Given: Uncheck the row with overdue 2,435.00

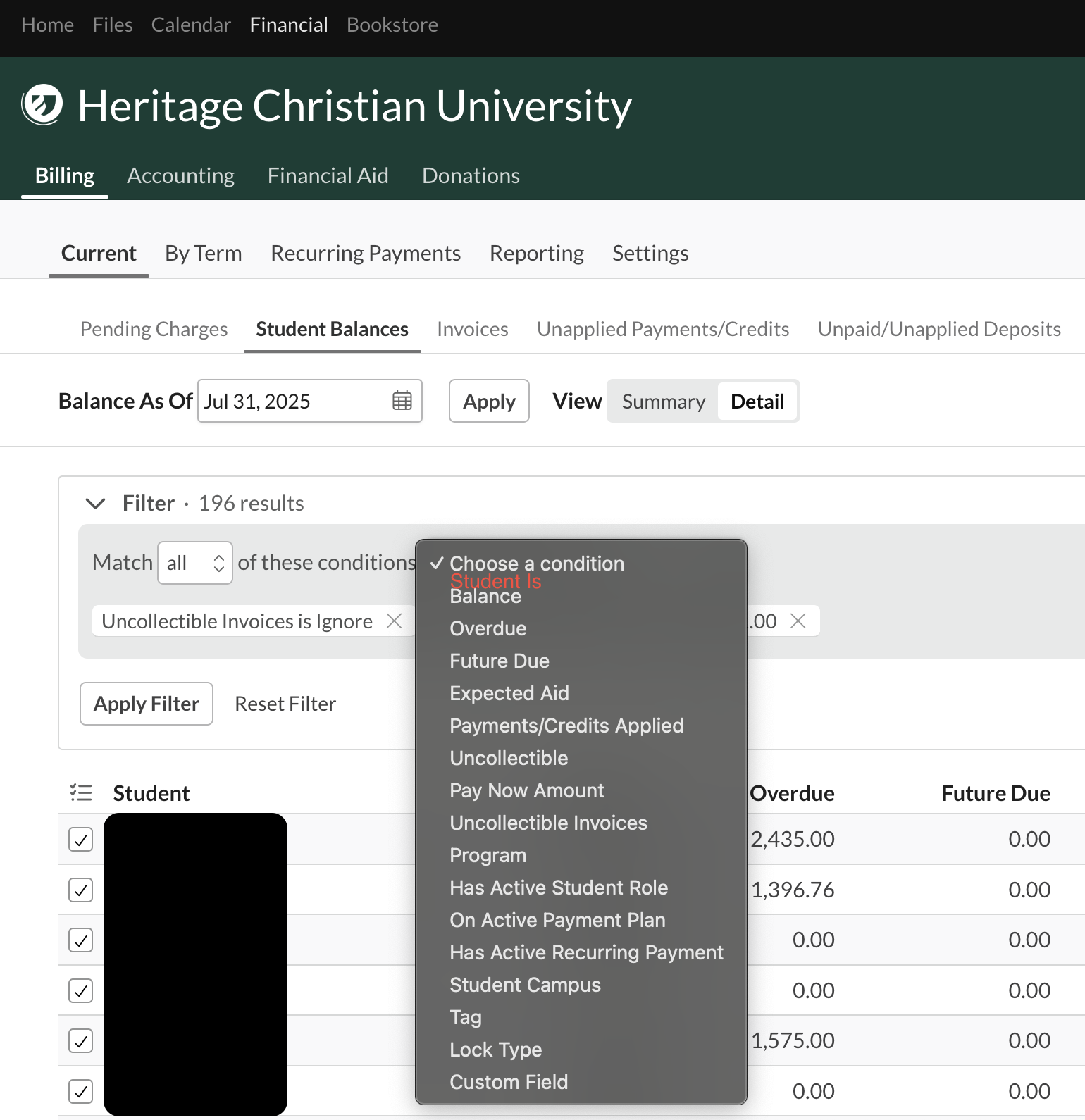Looking at the screenshot, I should tap(81, 840).
